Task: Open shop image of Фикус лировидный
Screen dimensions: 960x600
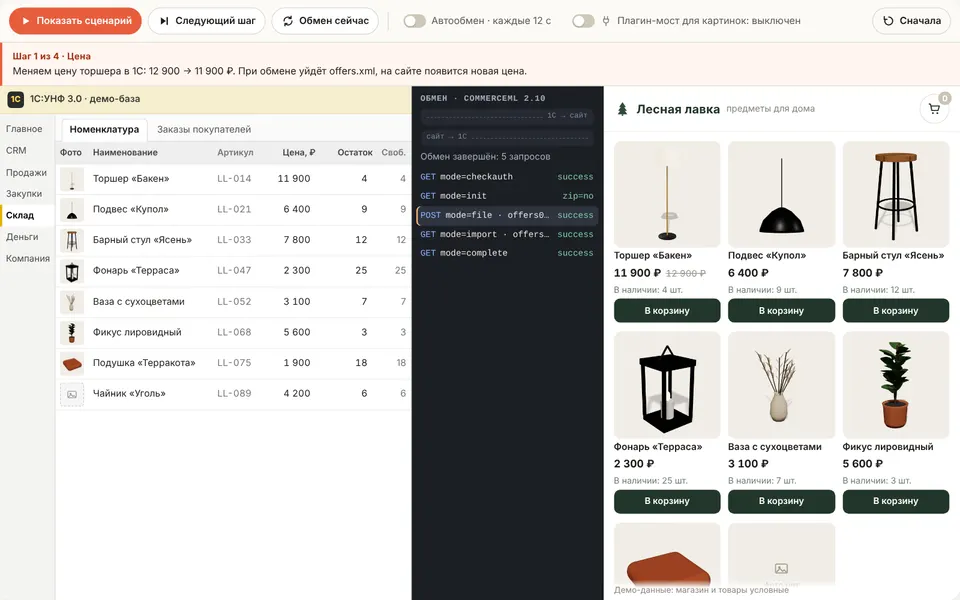Action: point(896,385)
